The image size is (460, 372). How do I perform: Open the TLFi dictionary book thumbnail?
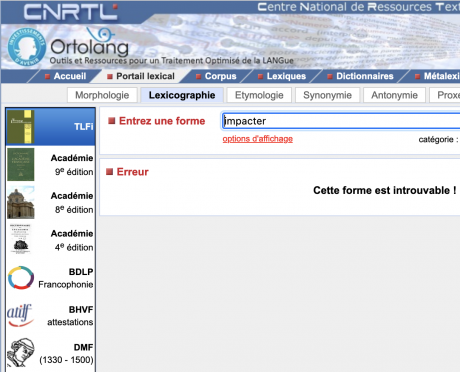[21, 127]
